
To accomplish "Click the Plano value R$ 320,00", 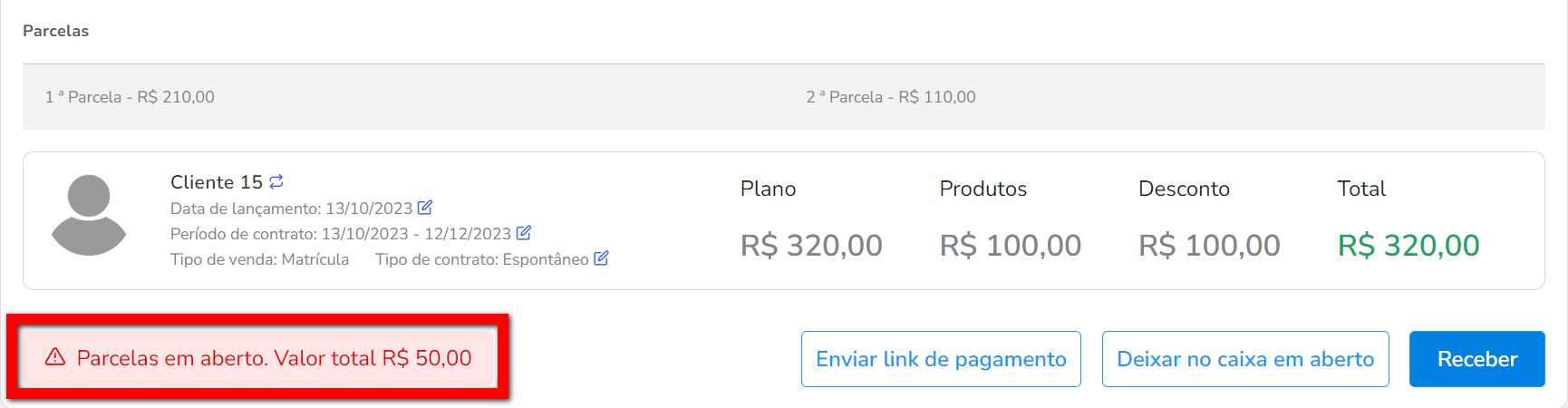I will (811, 246).
